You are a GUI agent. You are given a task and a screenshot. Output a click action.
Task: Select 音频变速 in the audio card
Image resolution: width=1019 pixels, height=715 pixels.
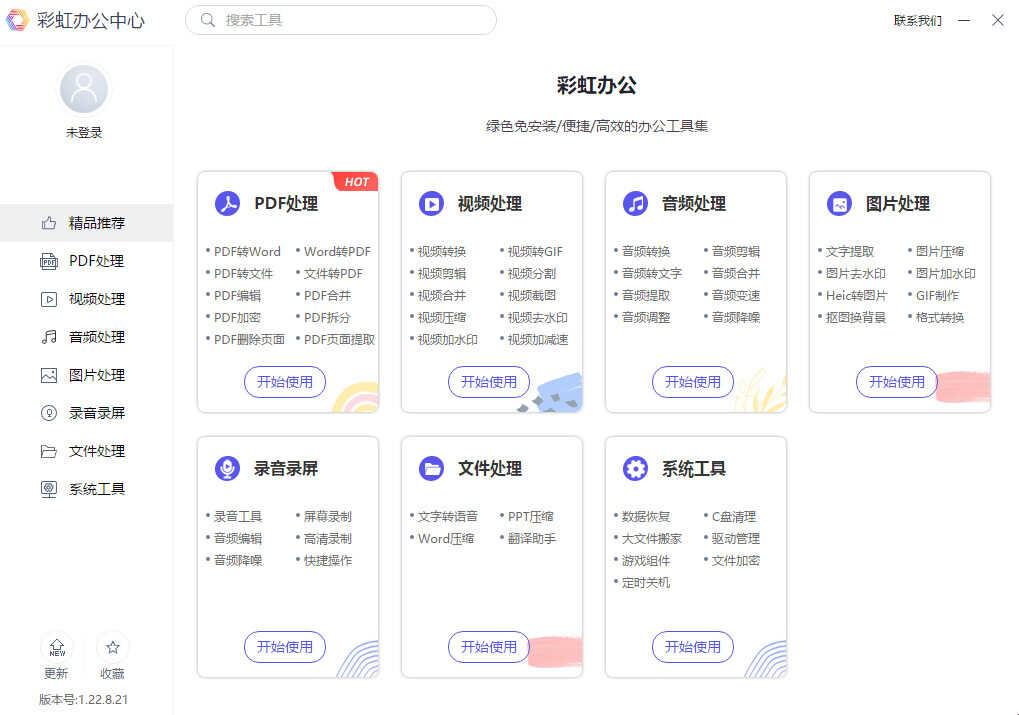736,296
